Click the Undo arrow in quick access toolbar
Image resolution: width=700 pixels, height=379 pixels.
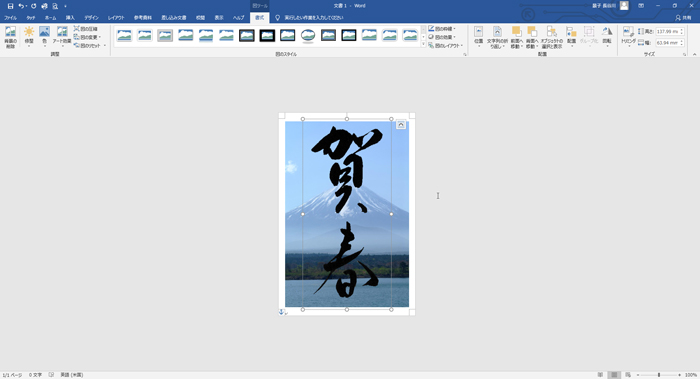click(21, 6)
